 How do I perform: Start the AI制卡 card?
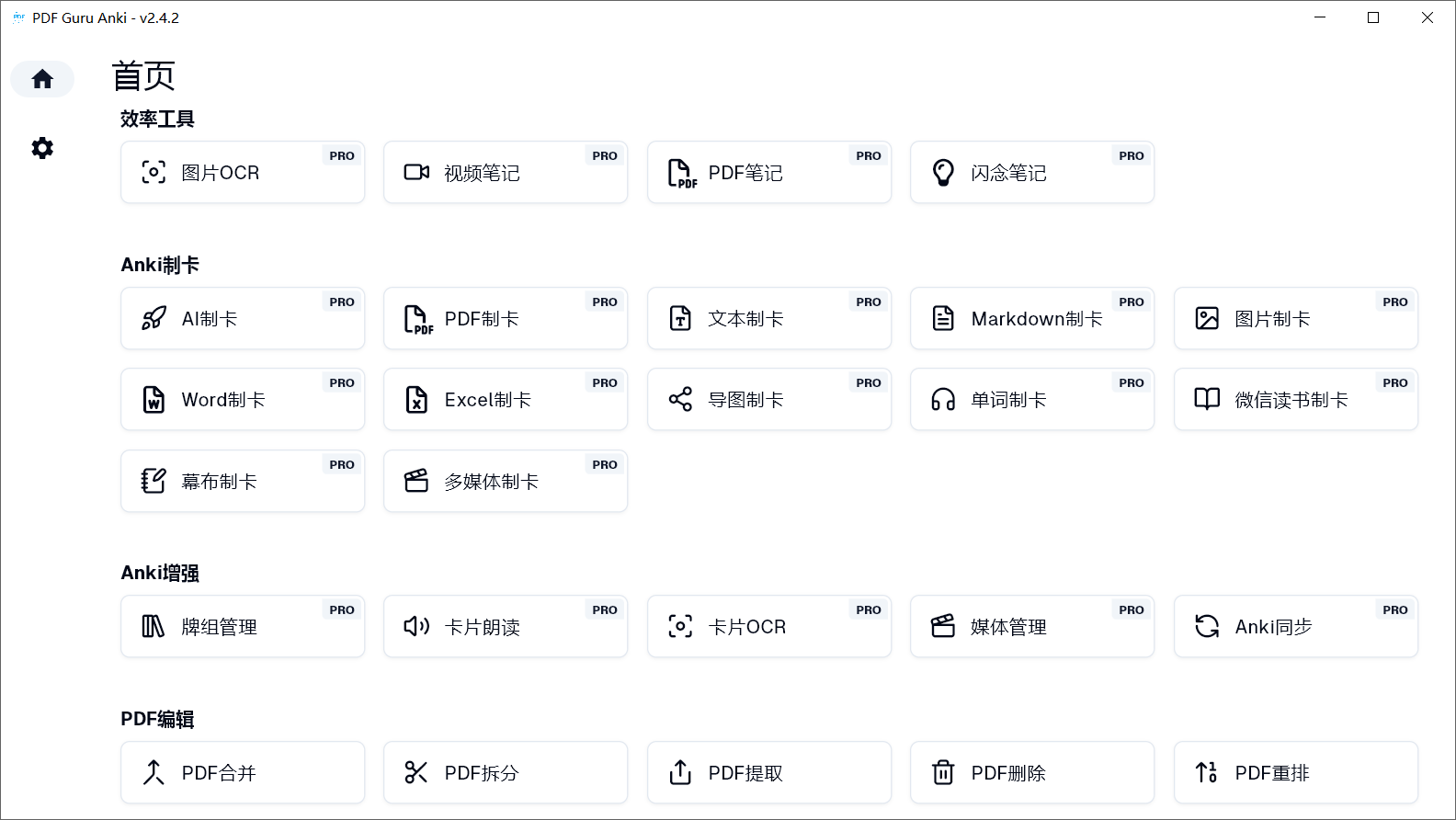(243, 318)
